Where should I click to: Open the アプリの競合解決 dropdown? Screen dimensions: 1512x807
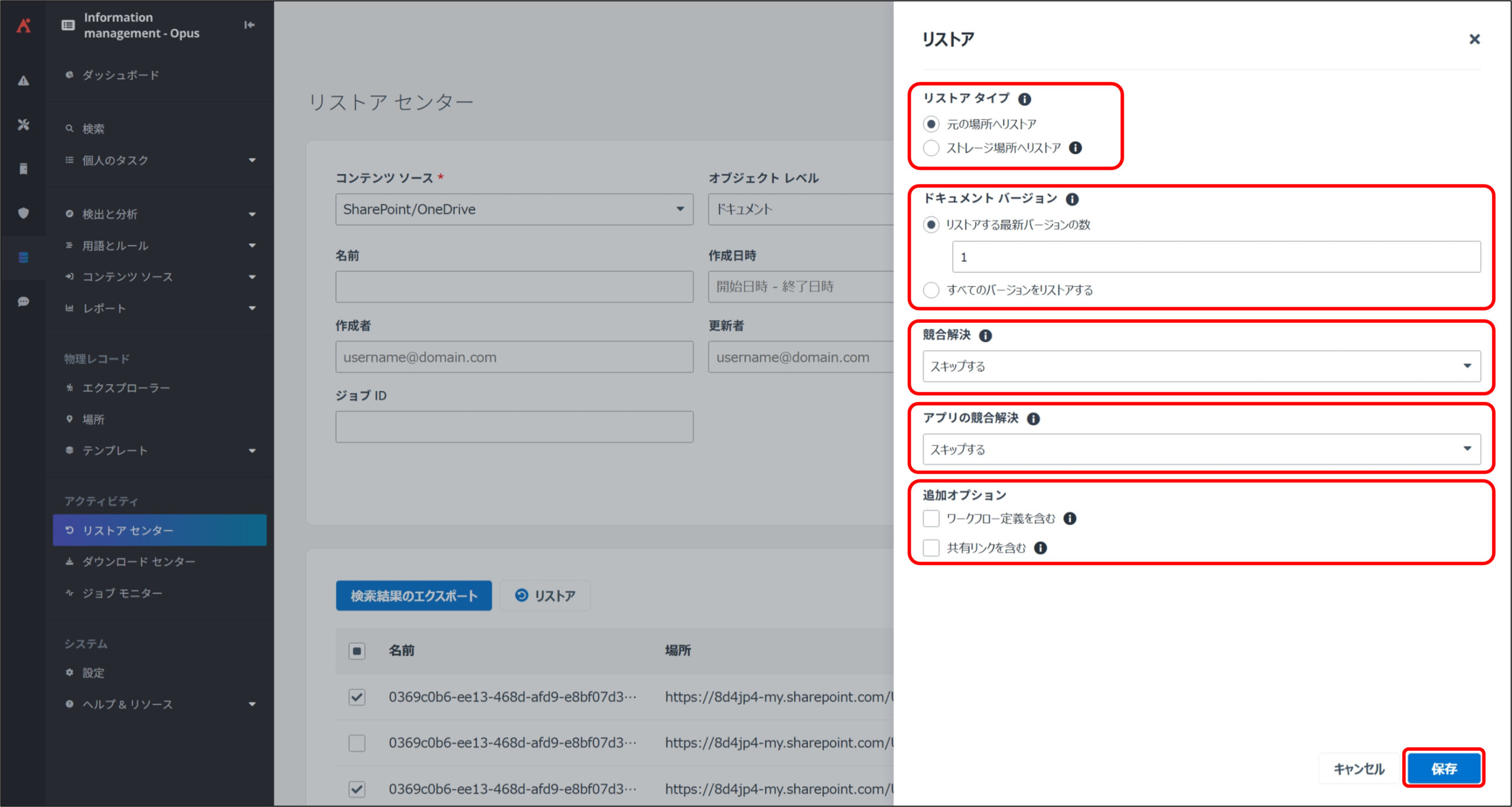pos(1201,449)
